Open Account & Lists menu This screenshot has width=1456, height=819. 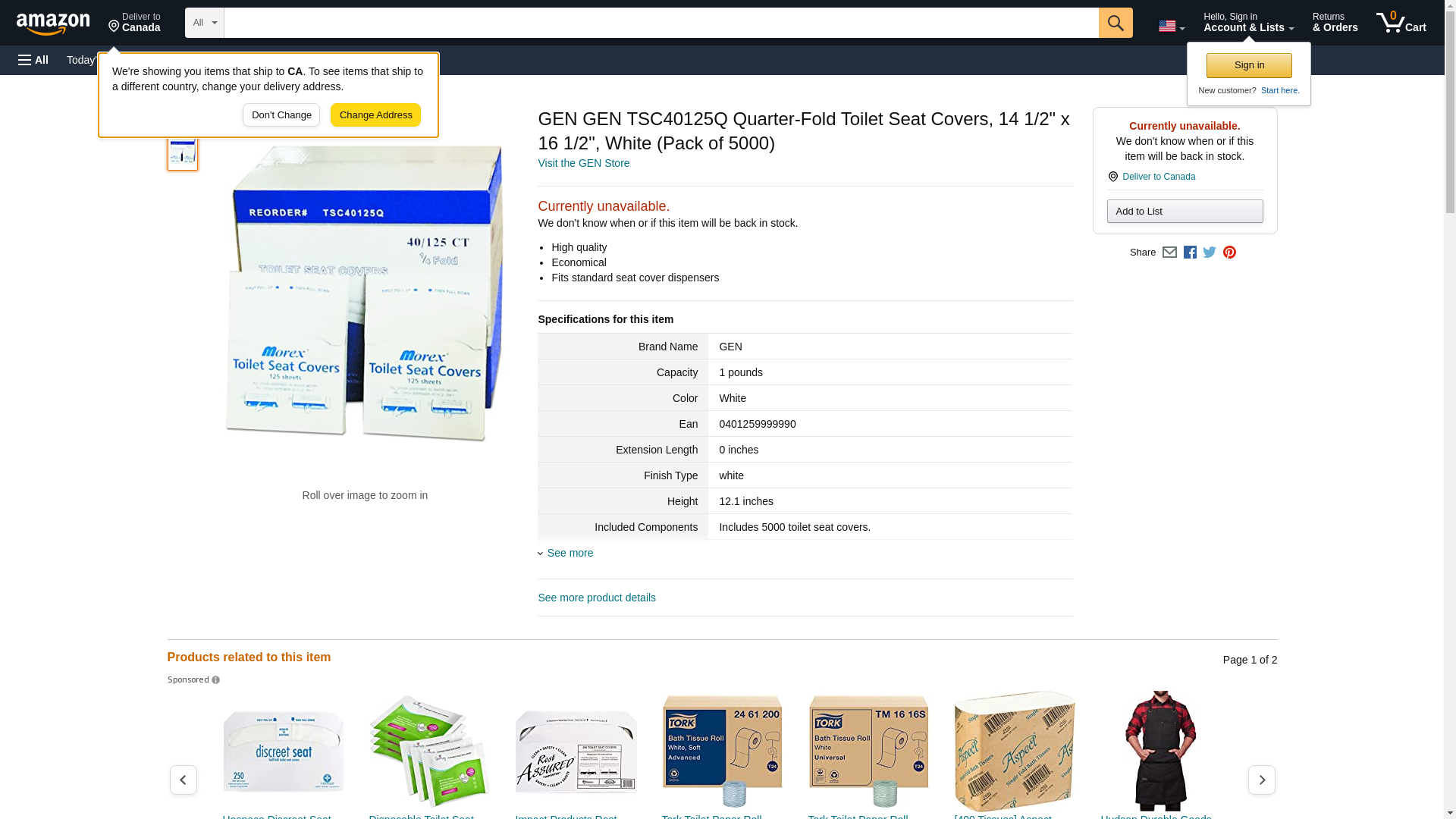click(x=1248, y=23)
